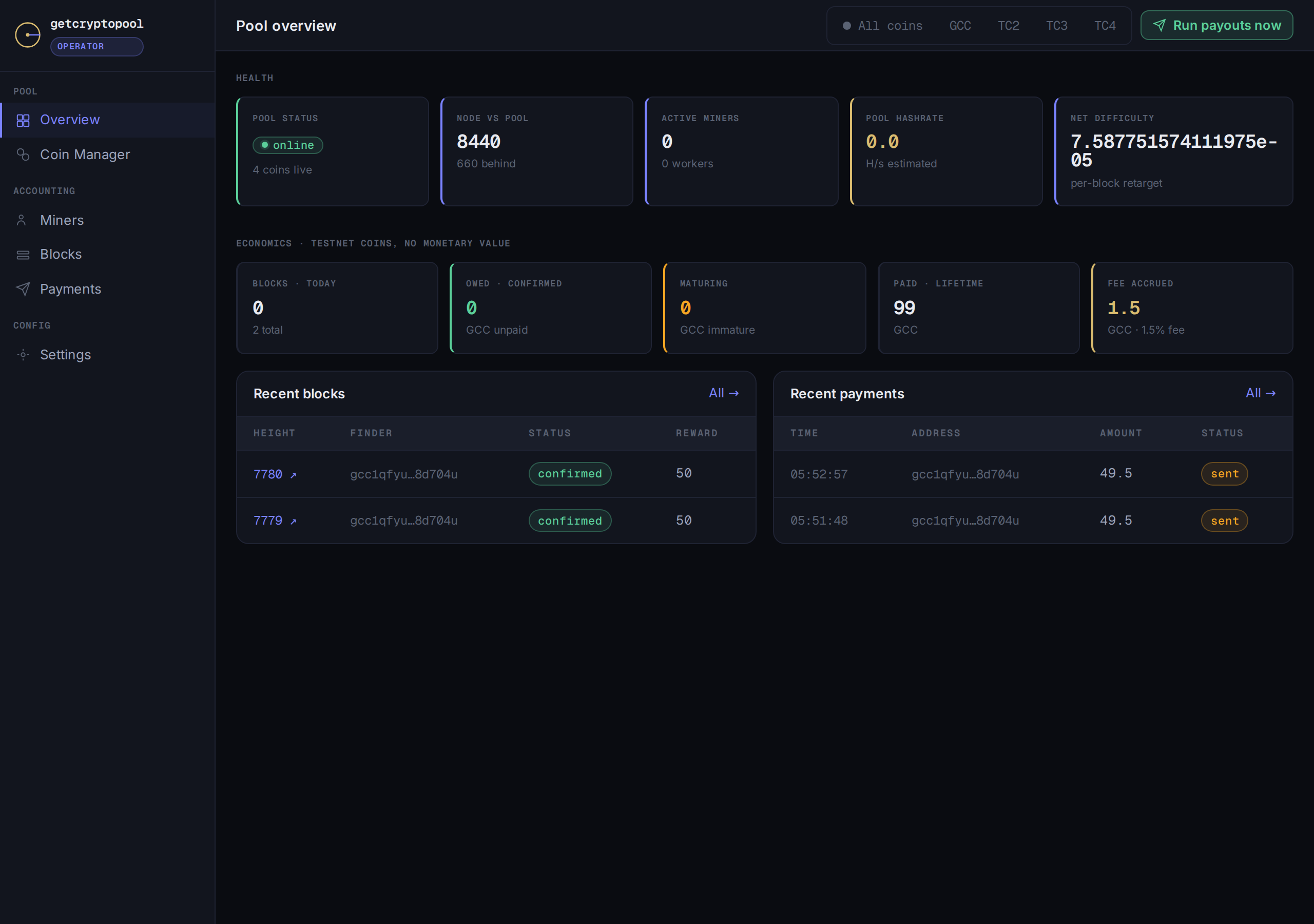Click finder address in block 7780 row
The height and width of the screenshot is (924, 1314).
404,474
